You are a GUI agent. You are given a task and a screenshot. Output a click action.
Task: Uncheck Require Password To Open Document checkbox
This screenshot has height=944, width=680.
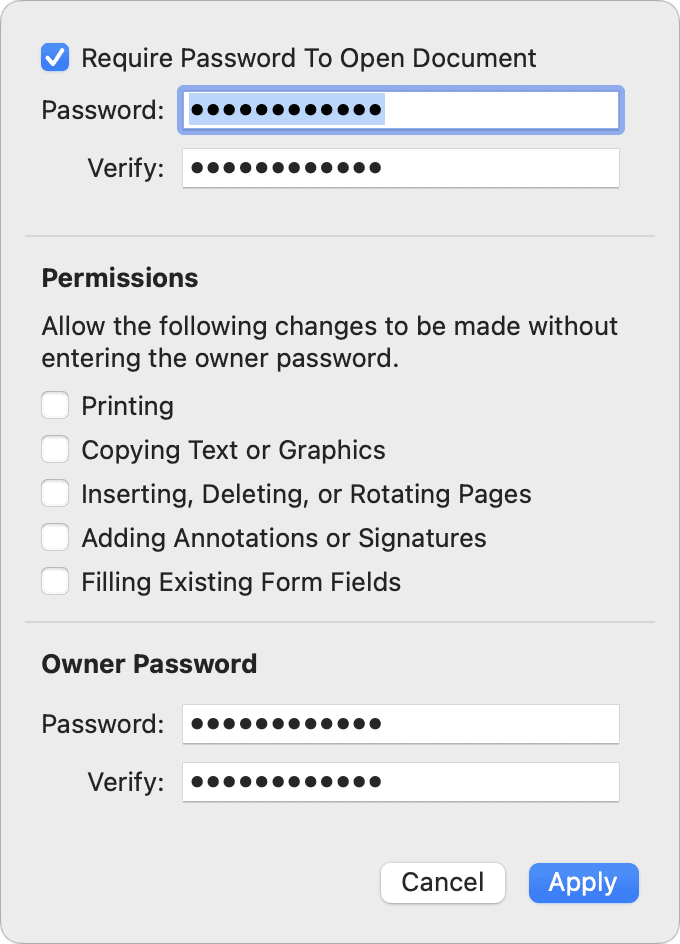tap(55, 58)
